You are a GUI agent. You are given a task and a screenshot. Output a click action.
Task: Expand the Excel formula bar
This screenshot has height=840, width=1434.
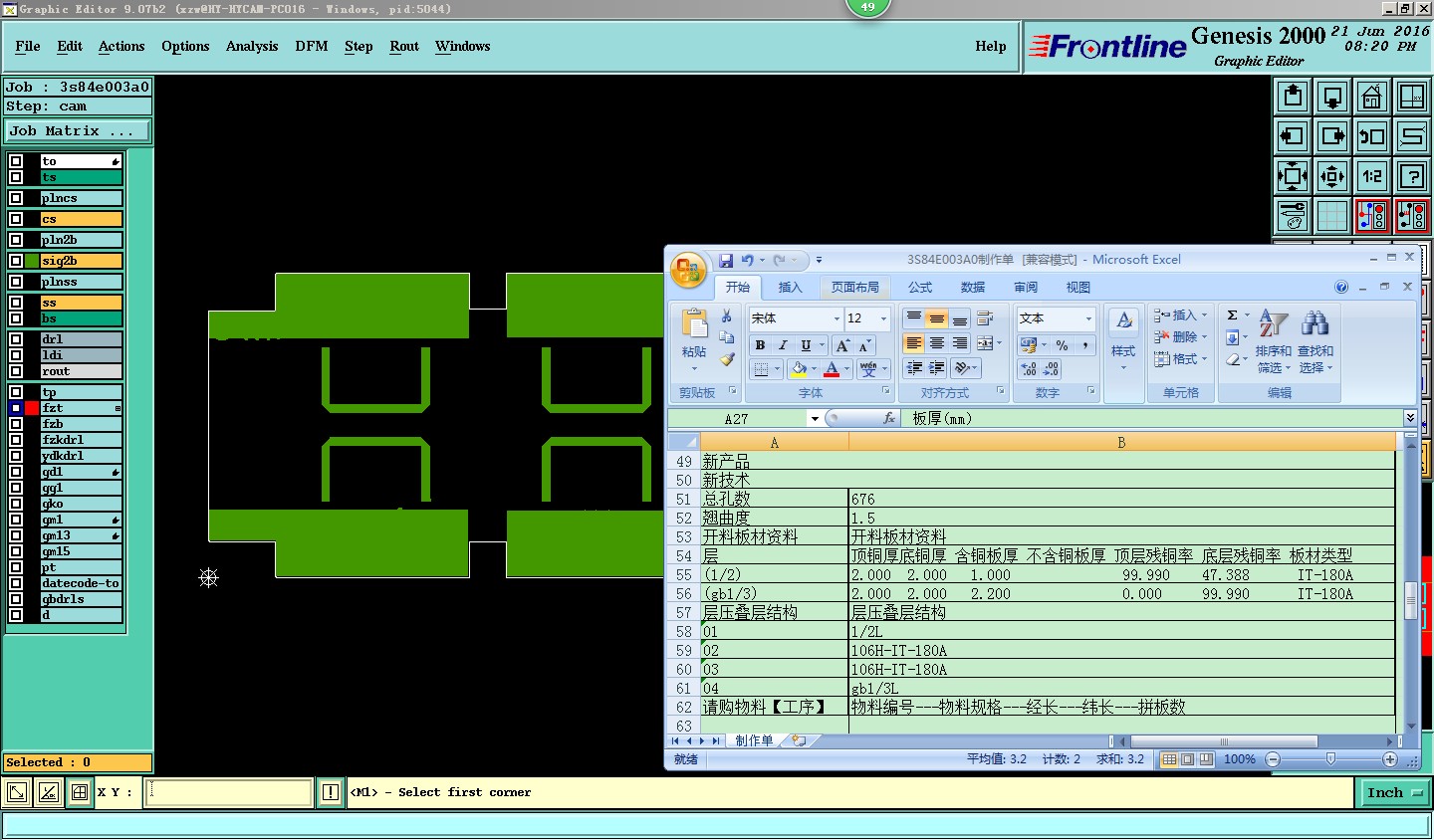[1410, 418]
